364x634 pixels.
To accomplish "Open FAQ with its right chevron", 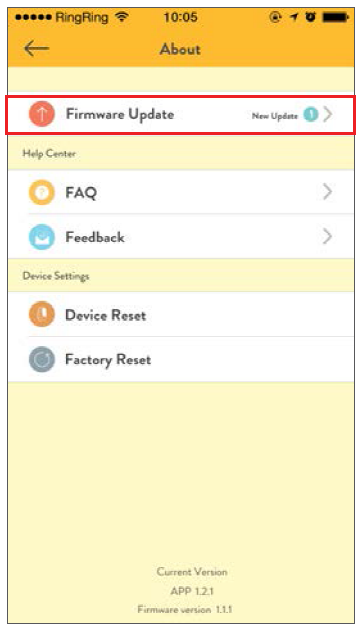I will click(x=328, y=192).
